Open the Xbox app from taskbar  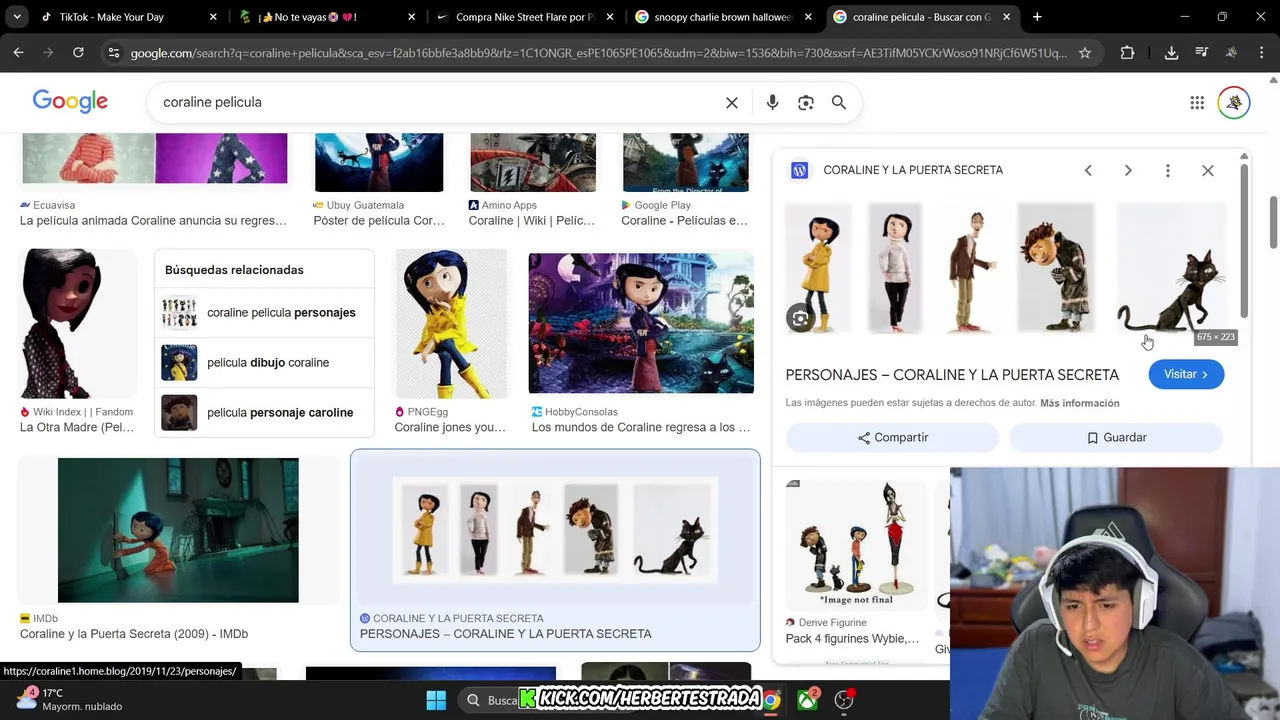(x=807, y=700)
